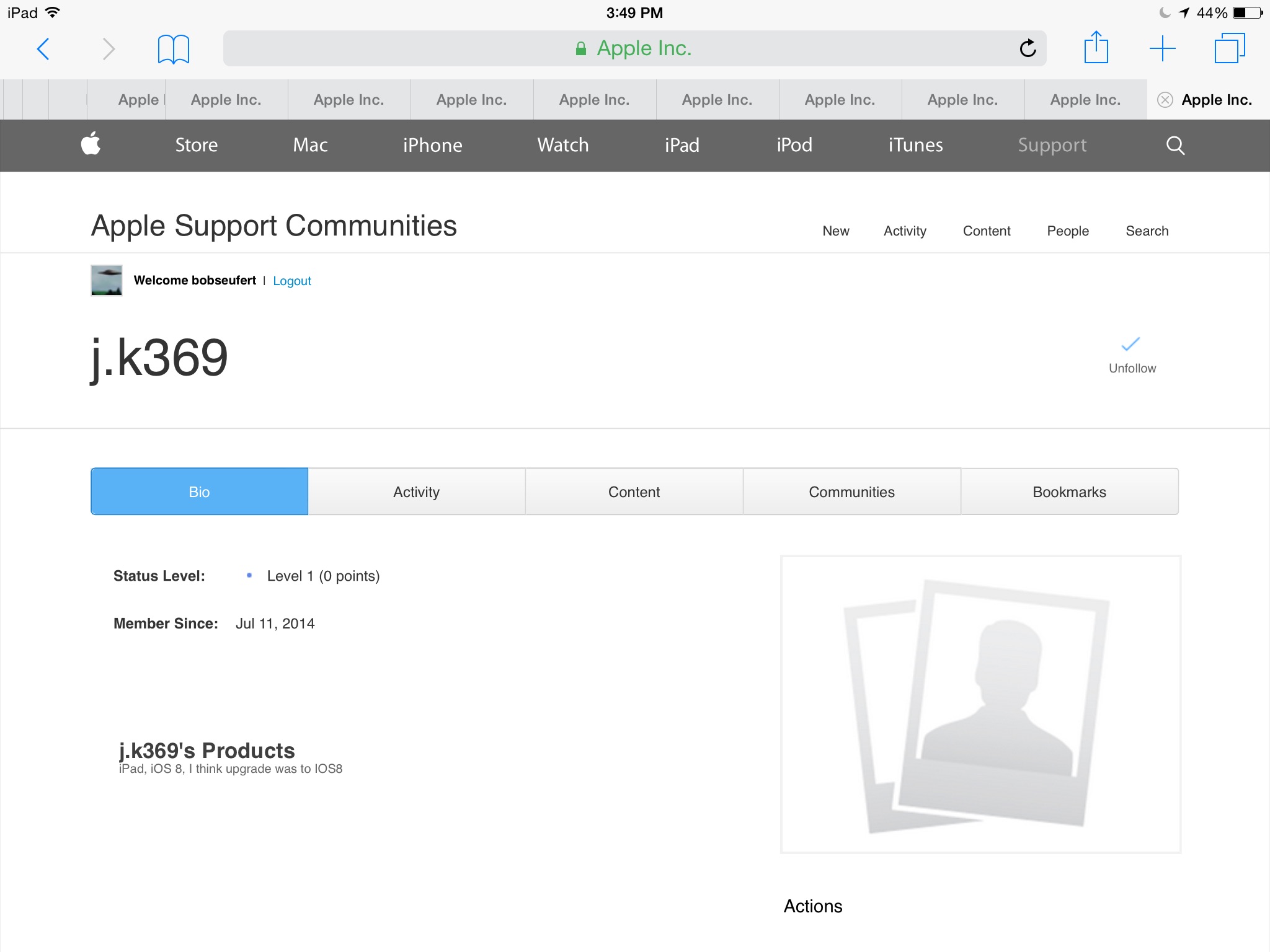
Task: Show all tabs overview icon
Action: click(1229, 48)
